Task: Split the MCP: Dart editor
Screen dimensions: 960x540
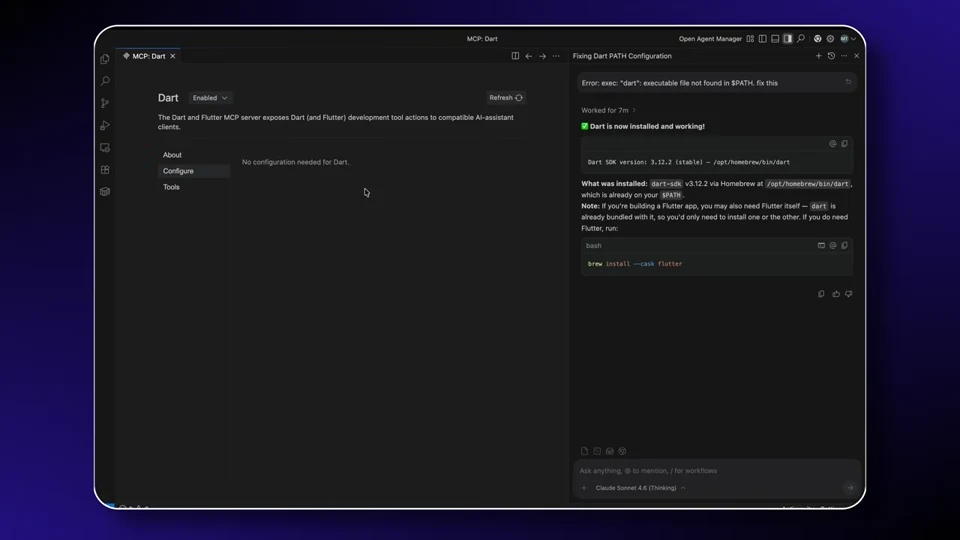Action: click(515, 56)
